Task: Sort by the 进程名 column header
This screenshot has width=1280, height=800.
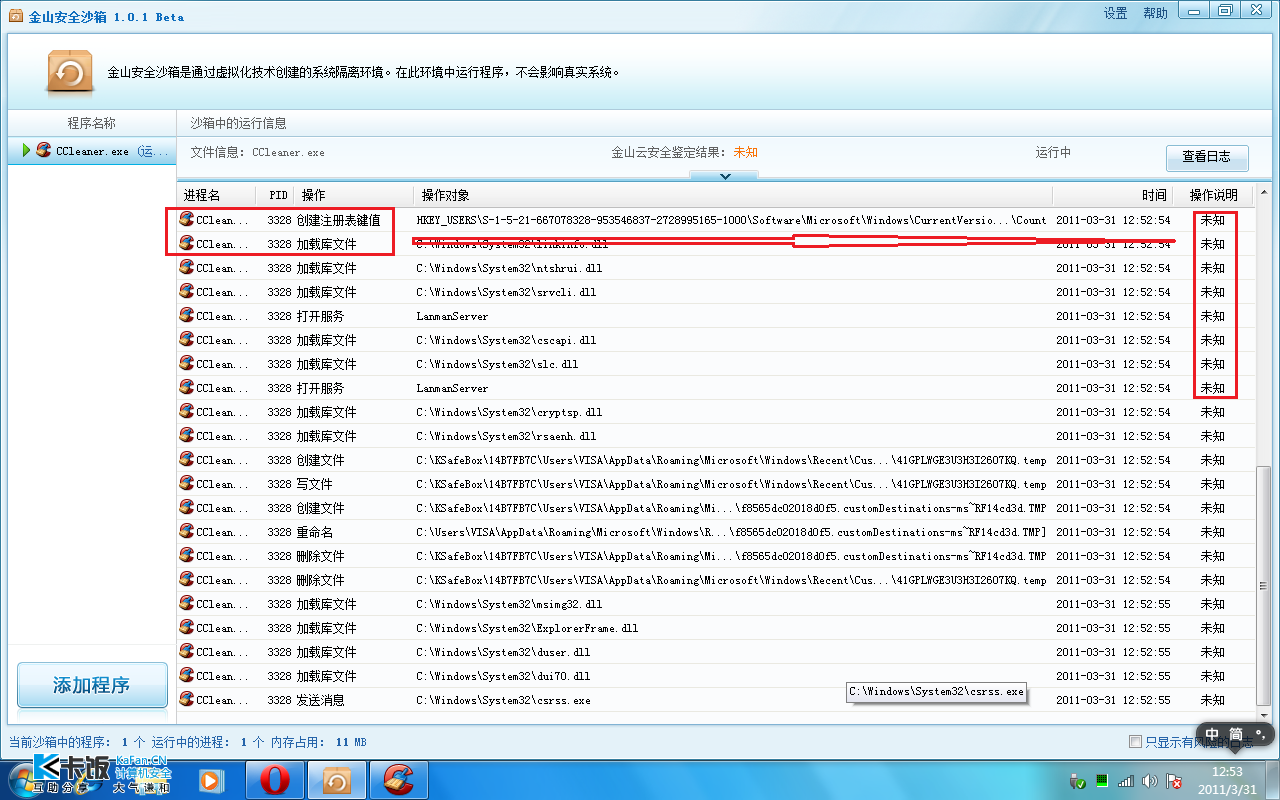Action: (x=217, y=195)
